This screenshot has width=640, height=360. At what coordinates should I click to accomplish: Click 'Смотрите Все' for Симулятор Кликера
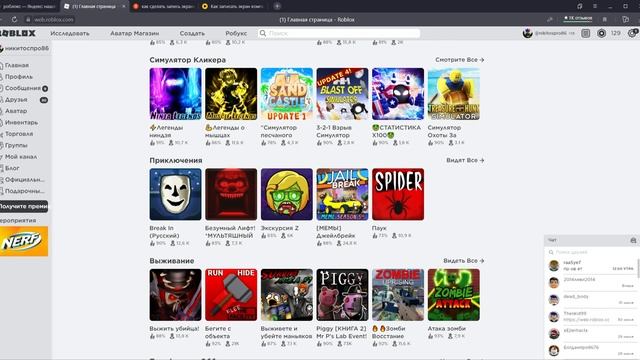460,60
